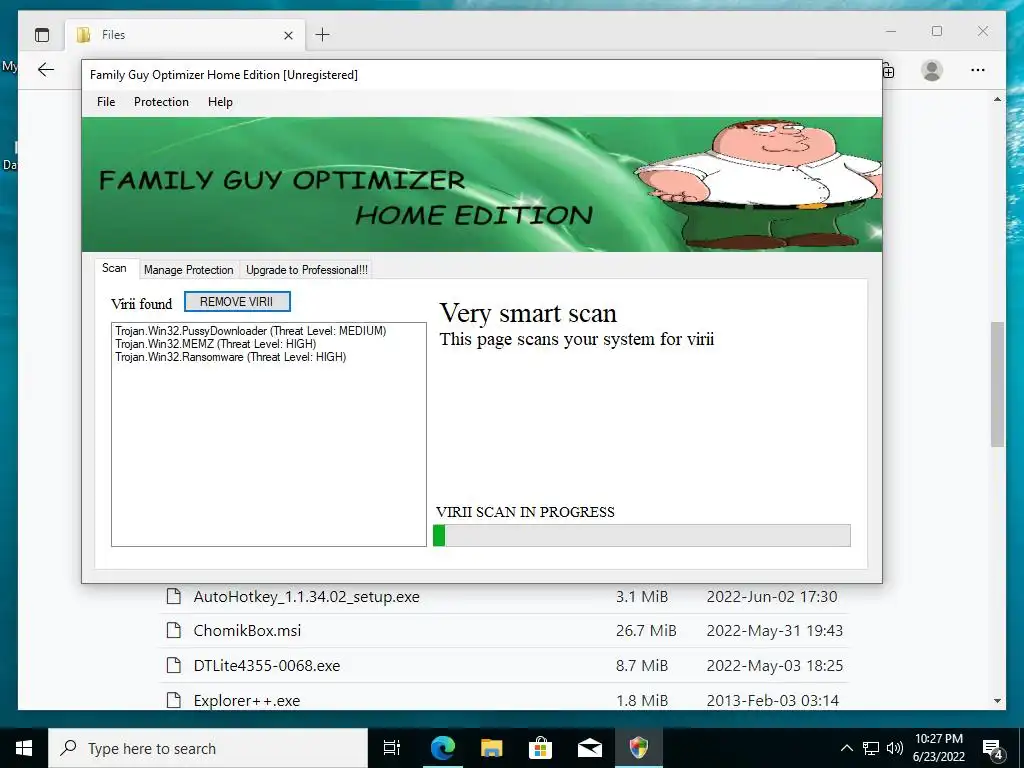This screenshot has height=768, width=1024.
Task: Open the File menu
Action: [x=106, y=102]
